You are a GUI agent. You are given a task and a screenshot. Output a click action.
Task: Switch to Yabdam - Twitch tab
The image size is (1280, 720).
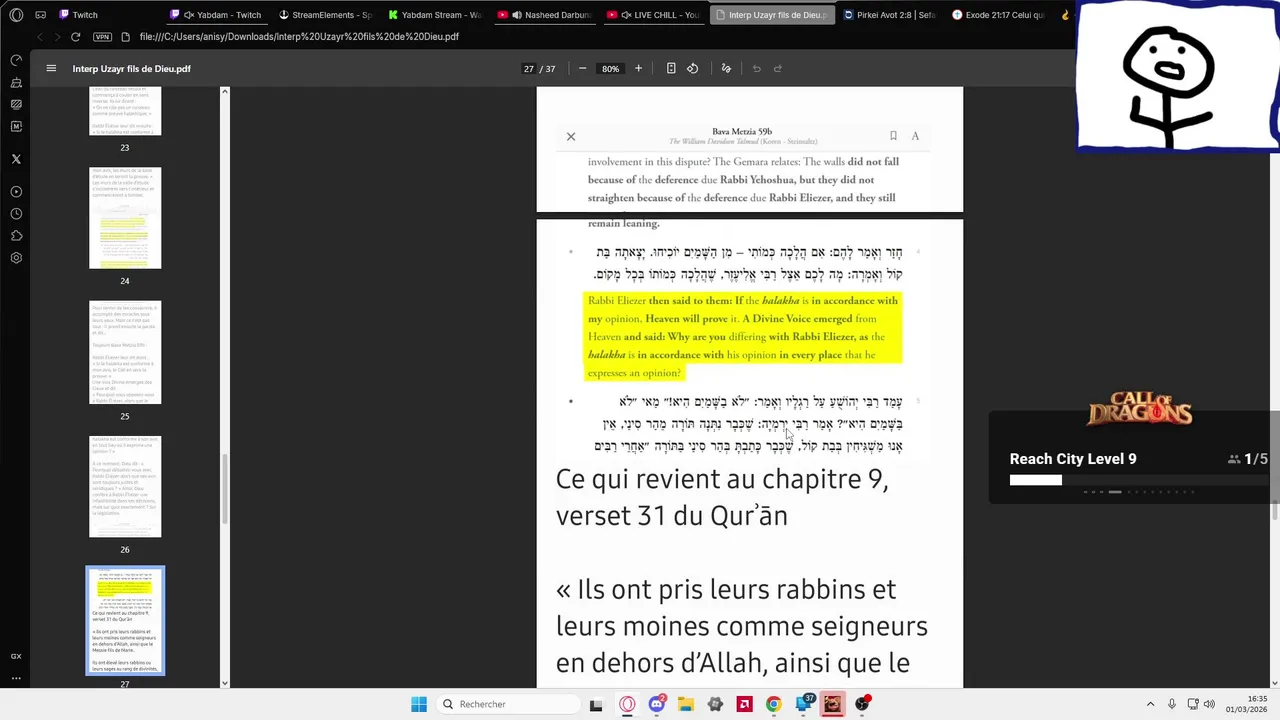pyautogui.click(x=216, y=15)
